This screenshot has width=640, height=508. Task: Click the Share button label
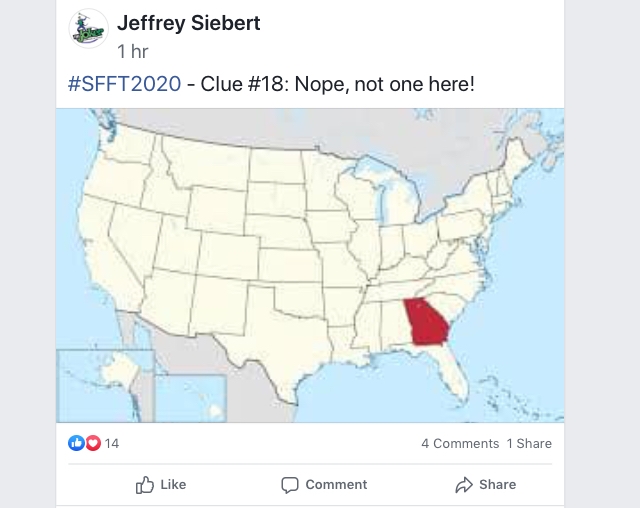pos(498,485)
